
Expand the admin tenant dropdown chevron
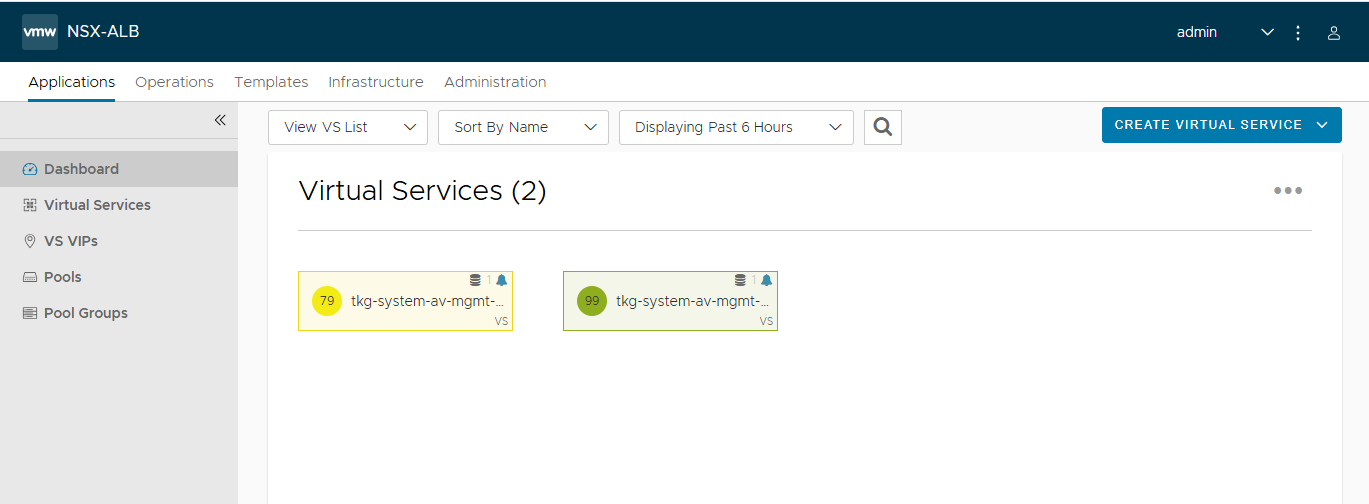pyautogui.click(x=1268, y=32)
